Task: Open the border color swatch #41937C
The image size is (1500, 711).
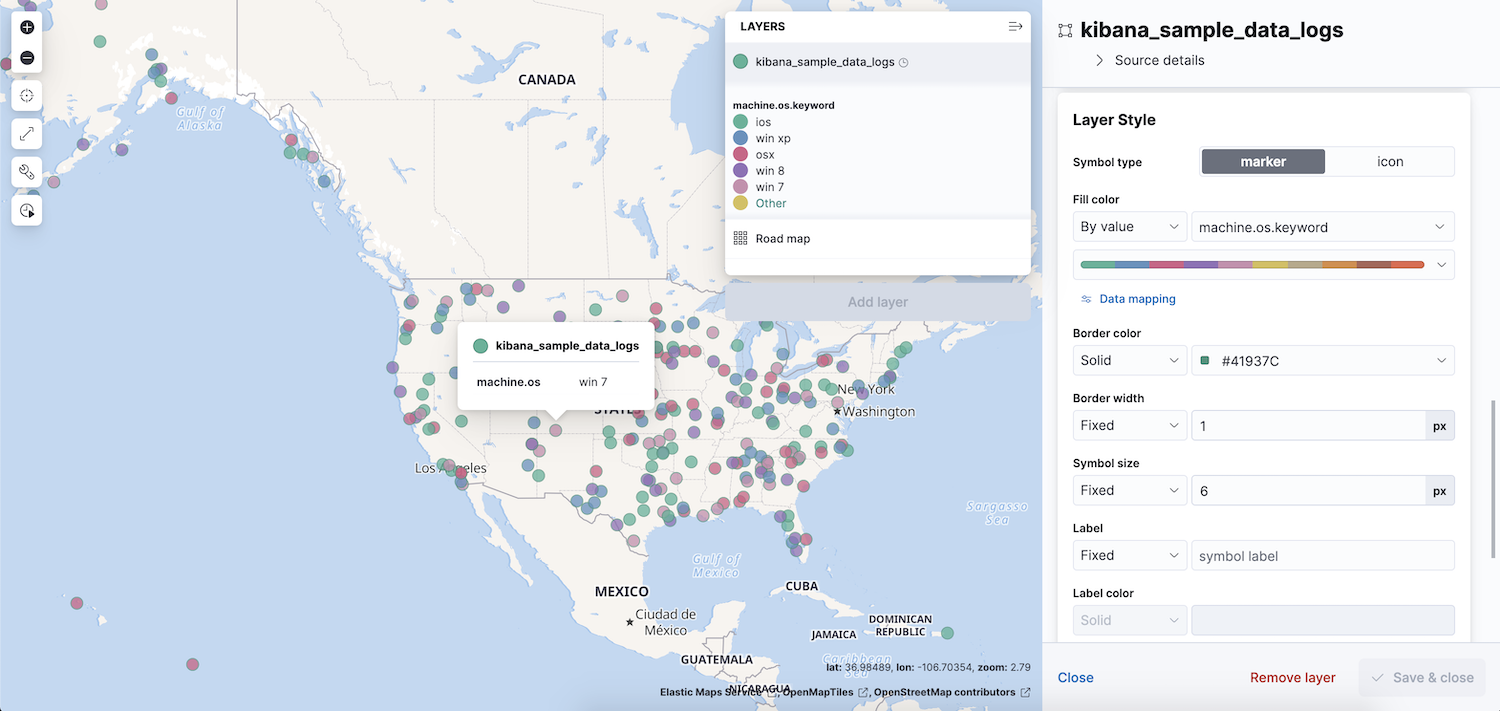Action: click(1322, 360)
